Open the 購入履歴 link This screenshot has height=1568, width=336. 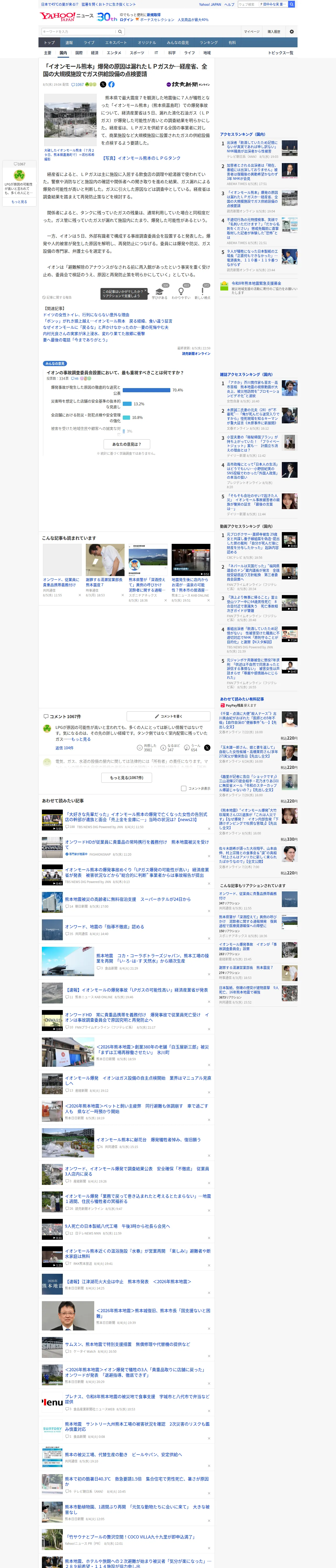click(274, 32)
